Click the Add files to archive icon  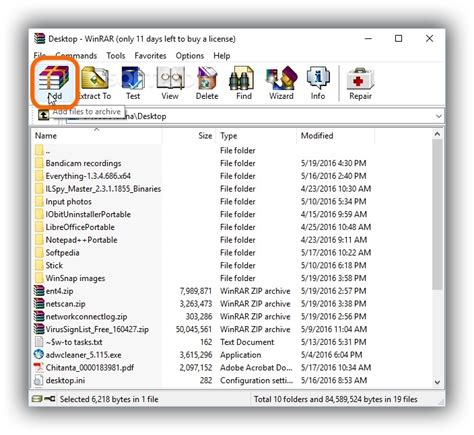[x=54, y=78]
